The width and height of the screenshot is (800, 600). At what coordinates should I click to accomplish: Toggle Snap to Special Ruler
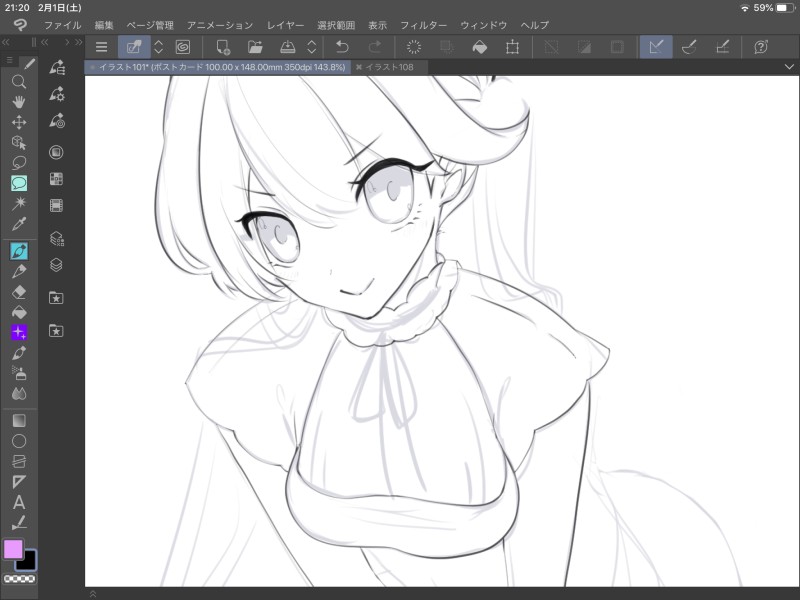click(x=689, y=47)
